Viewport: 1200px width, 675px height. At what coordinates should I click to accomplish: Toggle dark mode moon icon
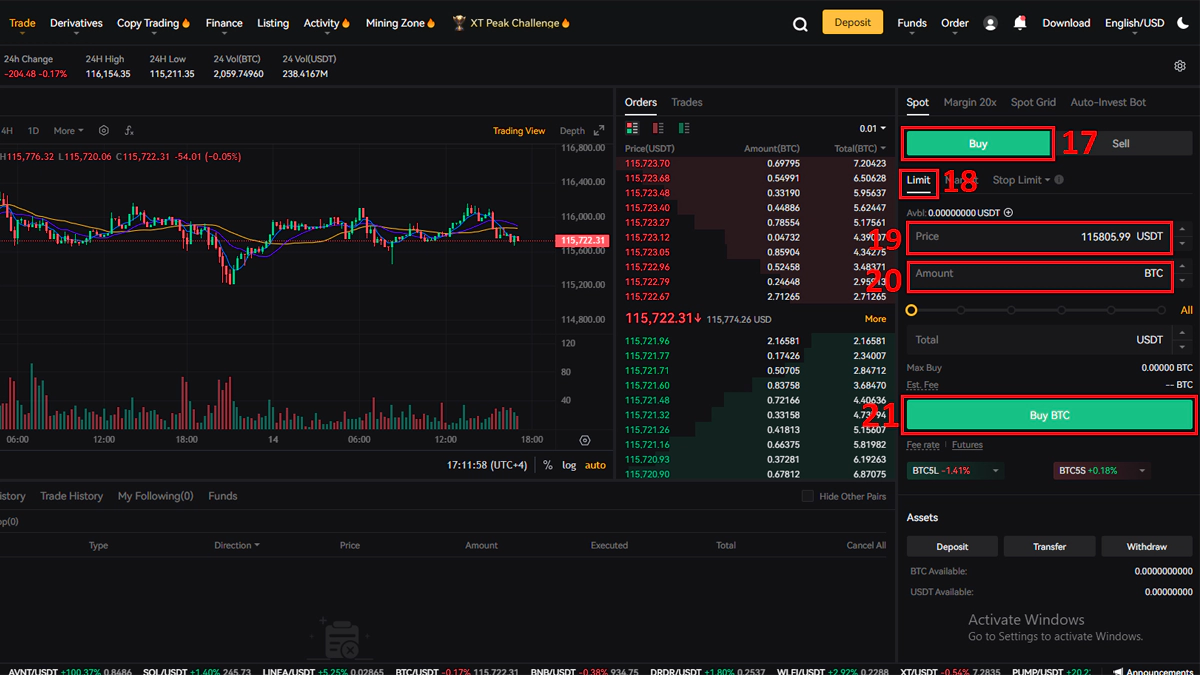(1183, 23)
